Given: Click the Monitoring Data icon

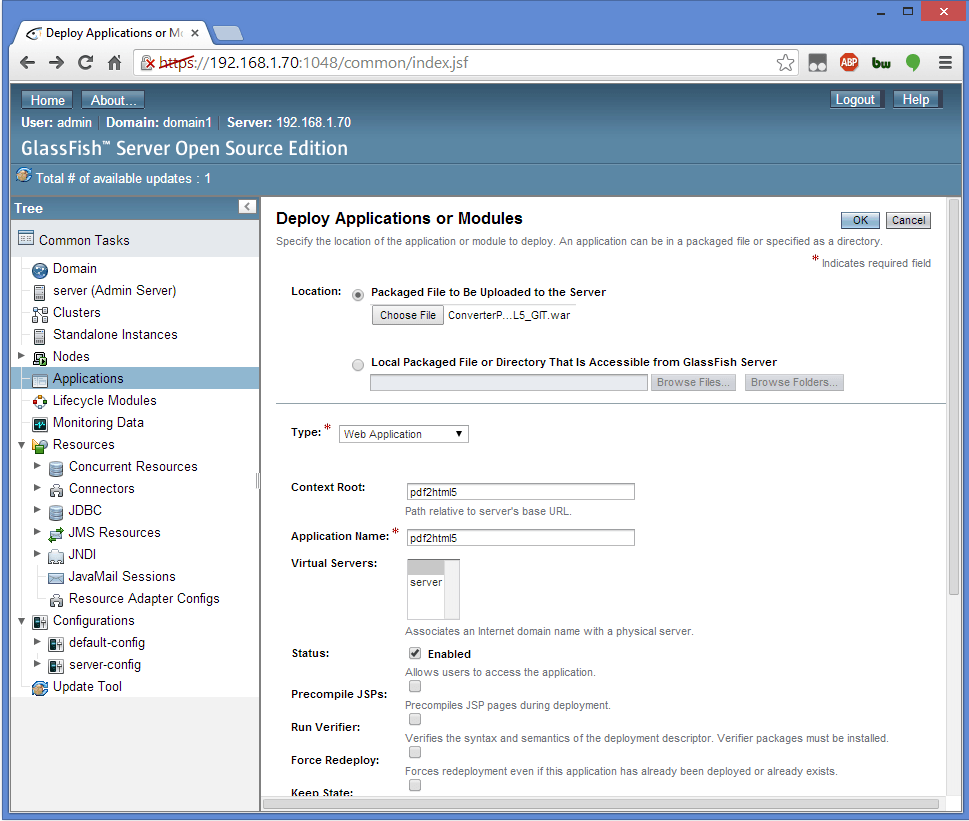Looking at the screenshot, I should [40, 423].
